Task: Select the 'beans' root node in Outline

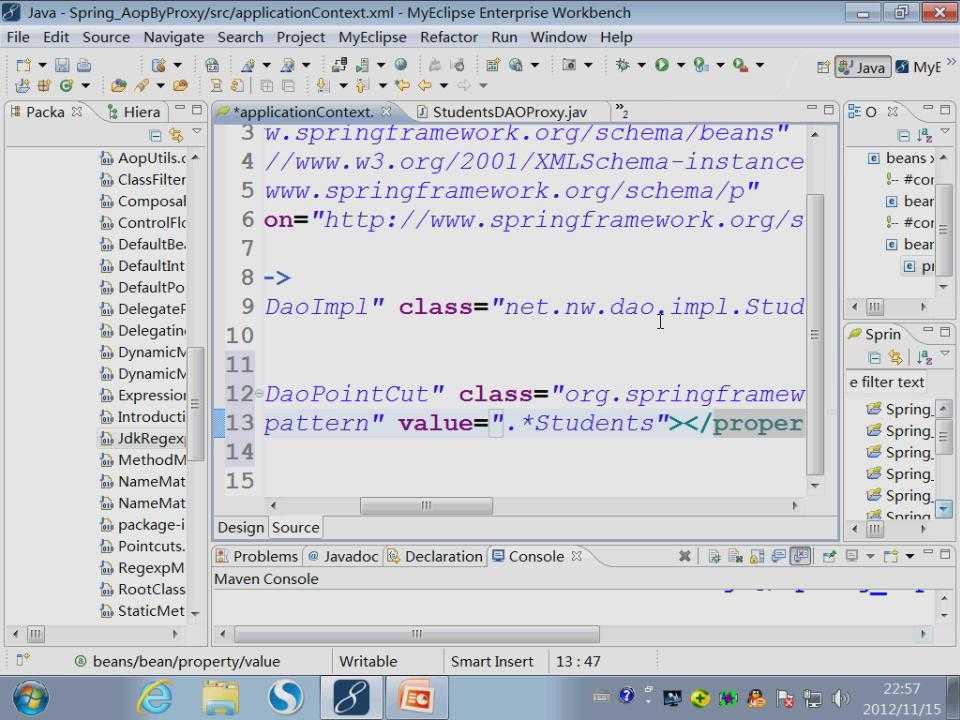Action: pos(901,158)
